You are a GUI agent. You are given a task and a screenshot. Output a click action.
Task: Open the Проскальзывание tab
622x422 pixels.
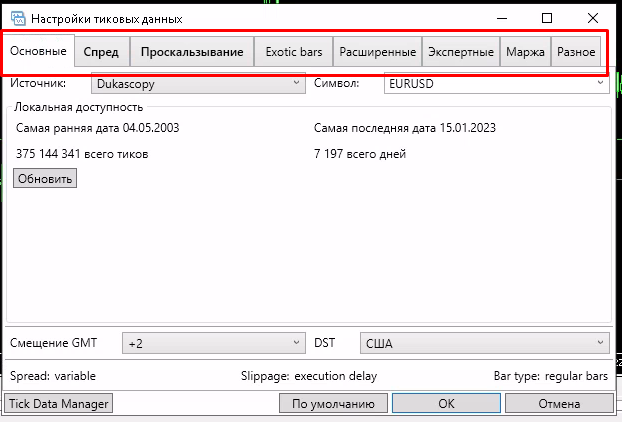pyautogui.click(x=192, y=52)
